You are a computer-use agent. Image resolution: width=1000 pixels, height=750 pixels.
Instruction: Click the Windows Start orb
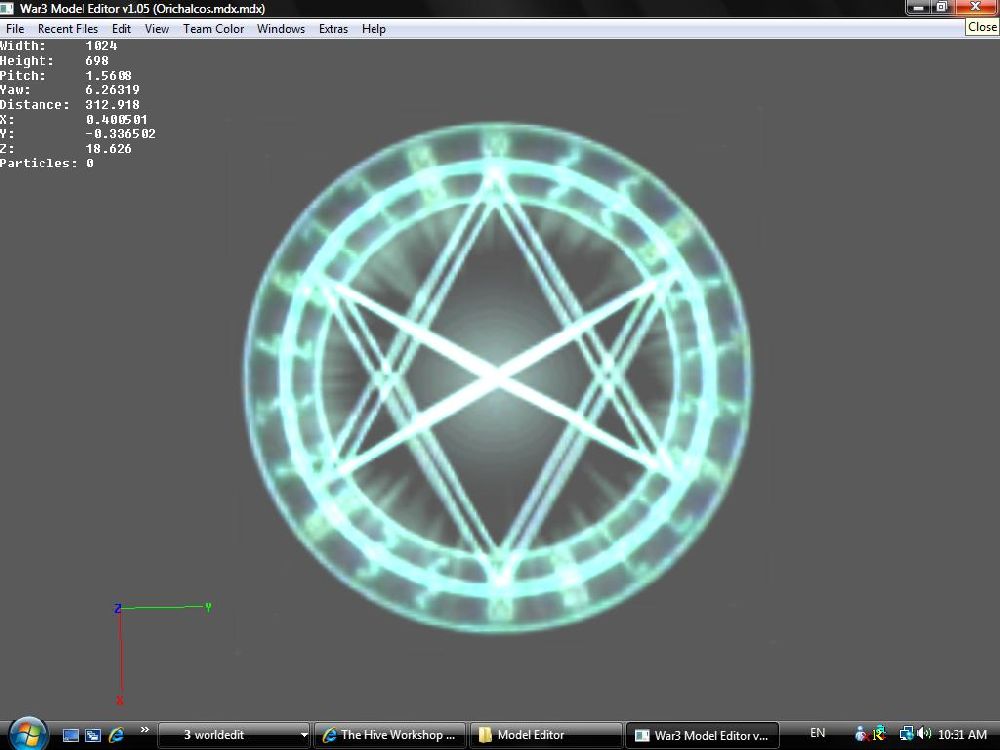click(27, 734)
